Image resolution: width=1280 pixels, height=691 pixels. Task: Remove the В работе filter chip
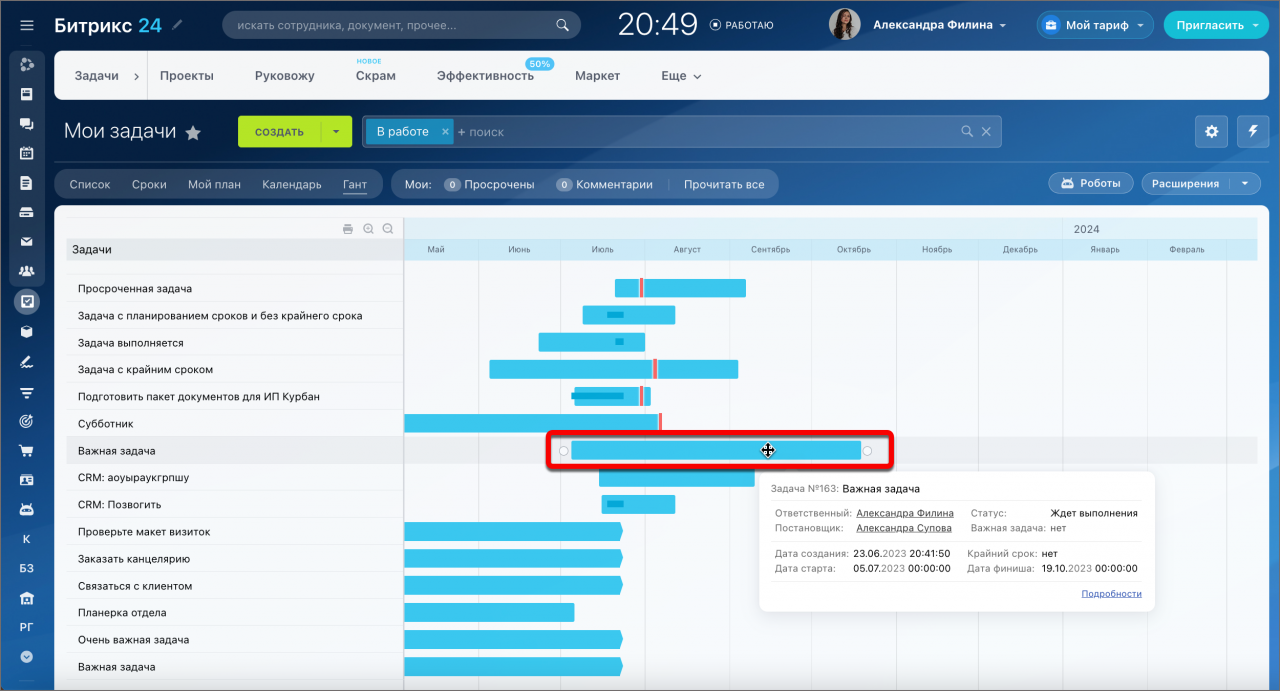click(x=446, y=132)
